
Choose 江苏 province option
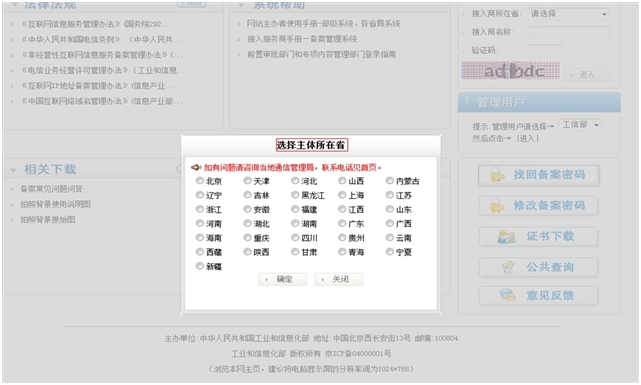point(390,195)
